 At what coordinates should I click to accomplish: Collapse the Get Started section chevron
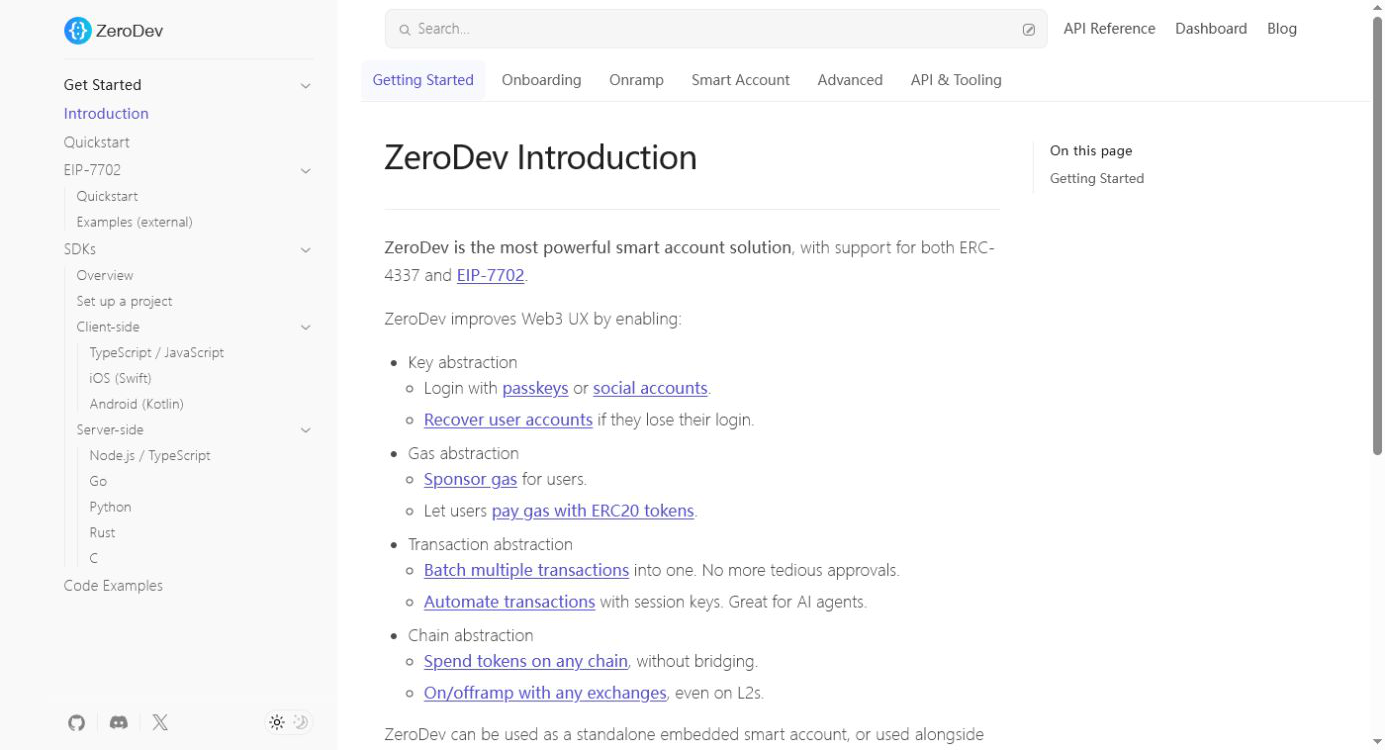coord(306,86)
